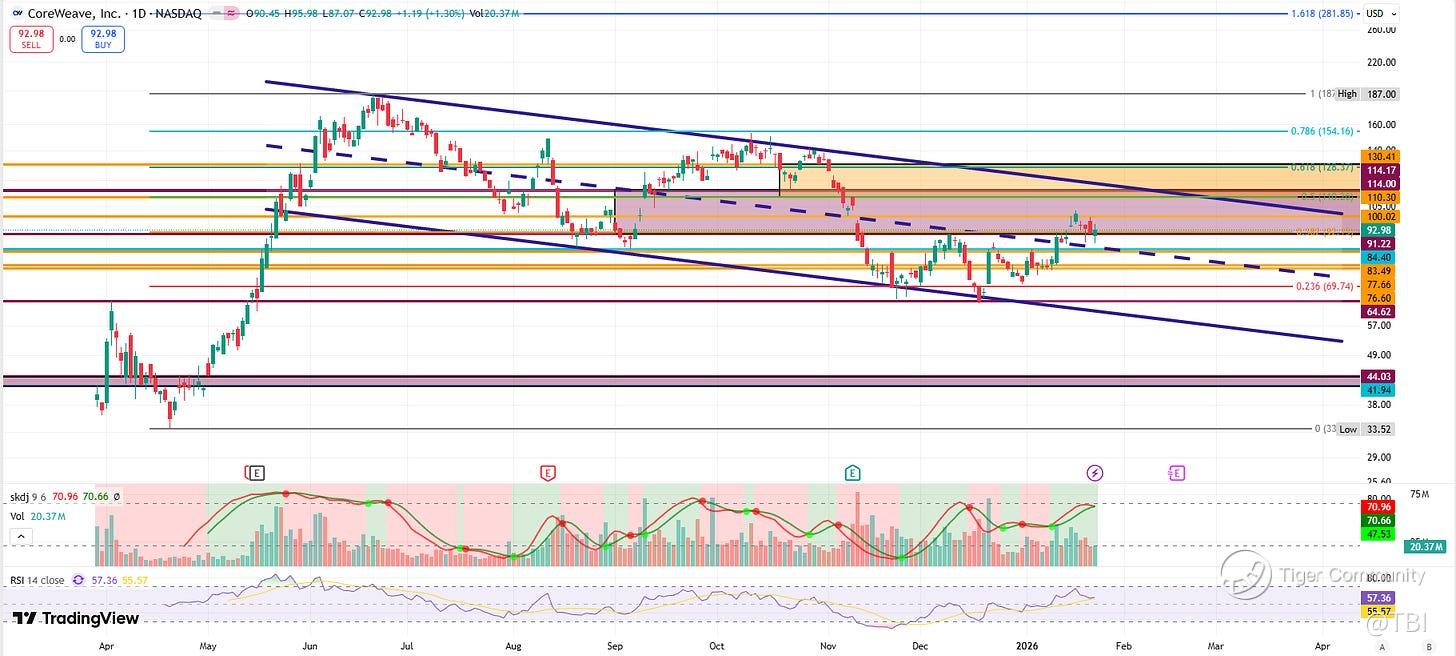Click the purple E upcoming earnings marker near February
This screenshot has height=656, width=1456.
point(1176,472)
